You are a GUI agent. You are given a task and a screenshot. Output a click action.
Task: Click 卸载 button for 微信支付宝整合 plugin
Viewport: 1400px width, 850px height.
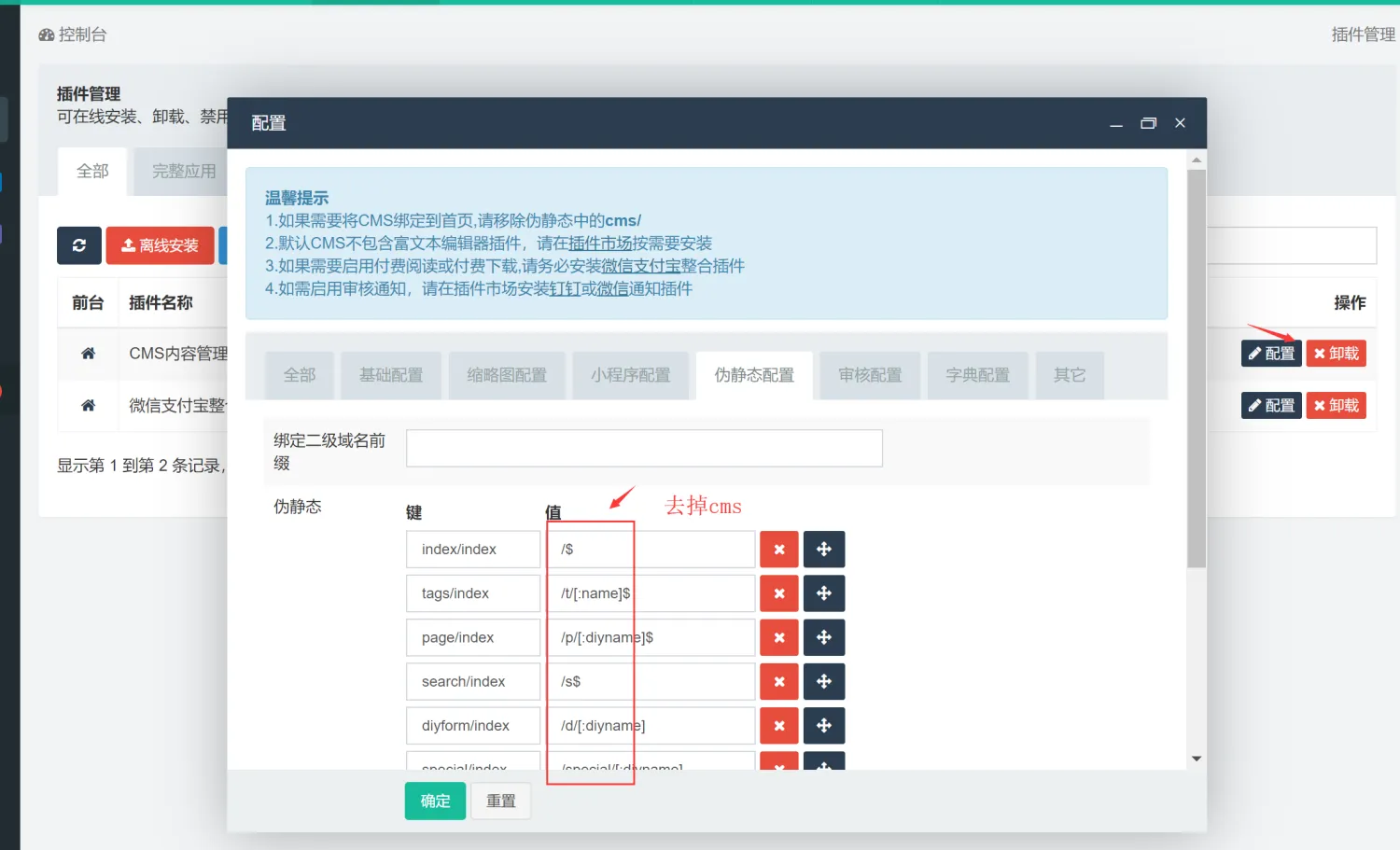(x=1336, y=406)
